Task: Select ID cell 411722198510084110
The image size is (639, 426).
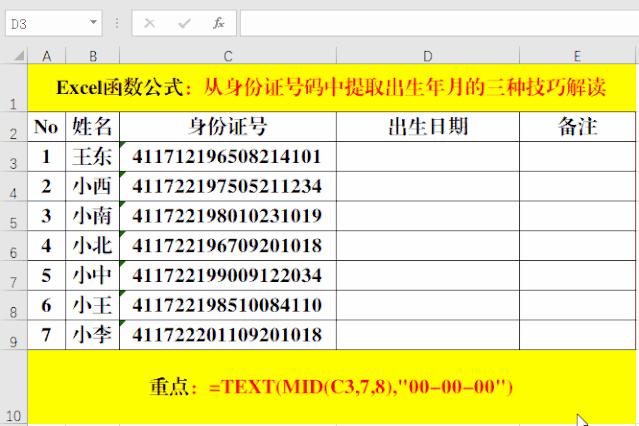Action: [x=228, y=305]
